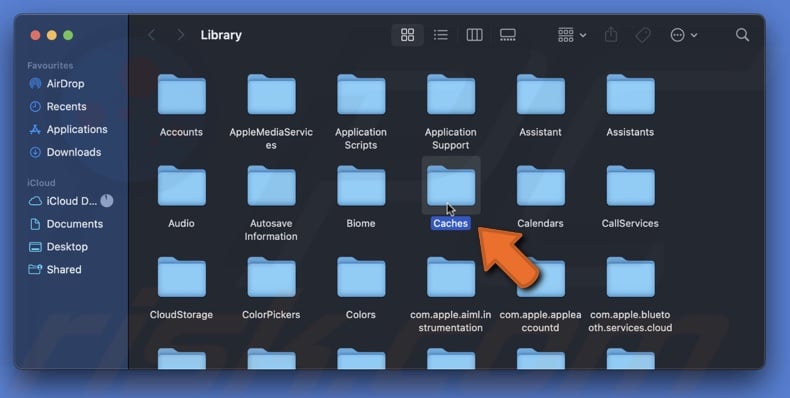Image resolution: width=790 pixels, height=398 pixels.
Task: Select the Biome folder icon
Action: click(x=361, y=185)
